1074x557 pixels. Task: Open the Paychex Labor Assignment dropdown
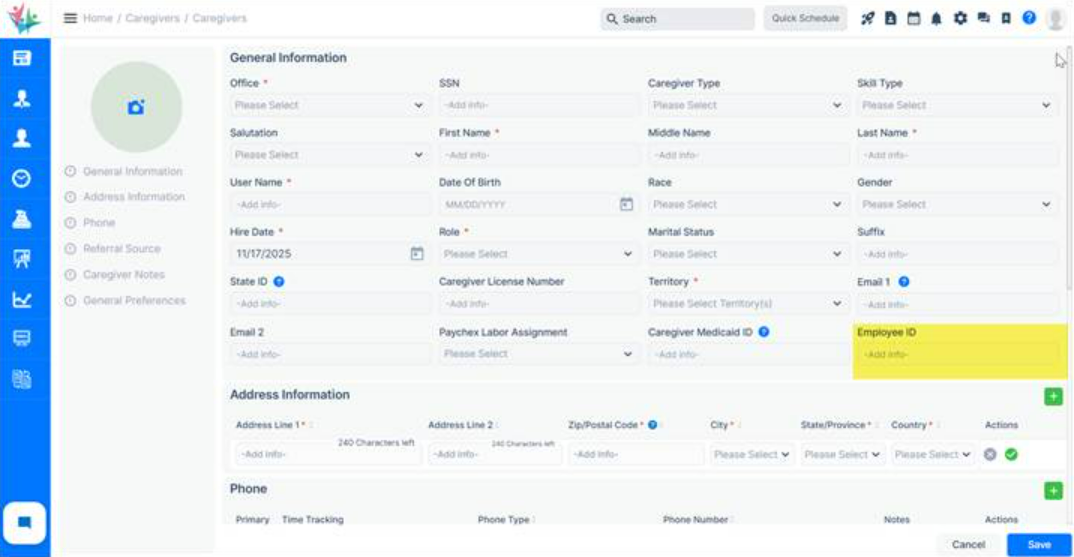[x=538, y=354]
